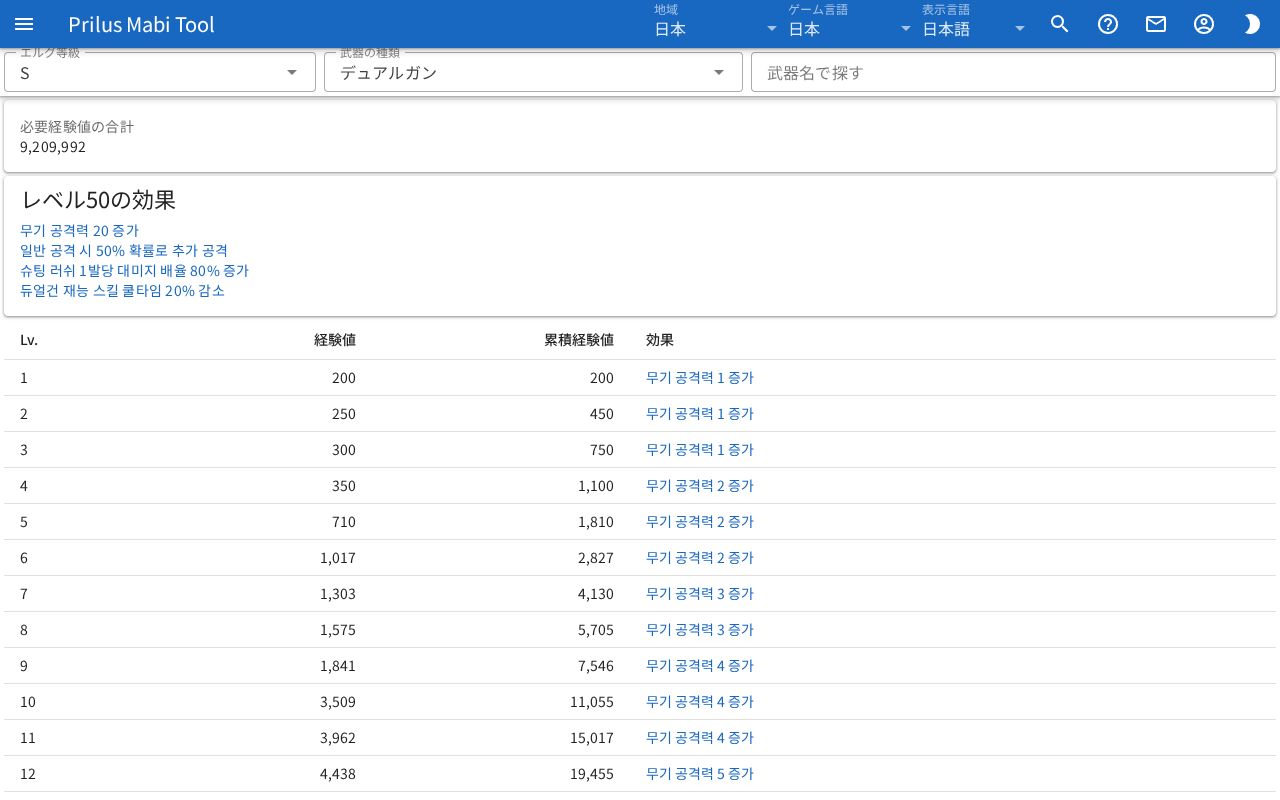
Task: Open the 表示言語 display language dropdown
Action: 975,28
